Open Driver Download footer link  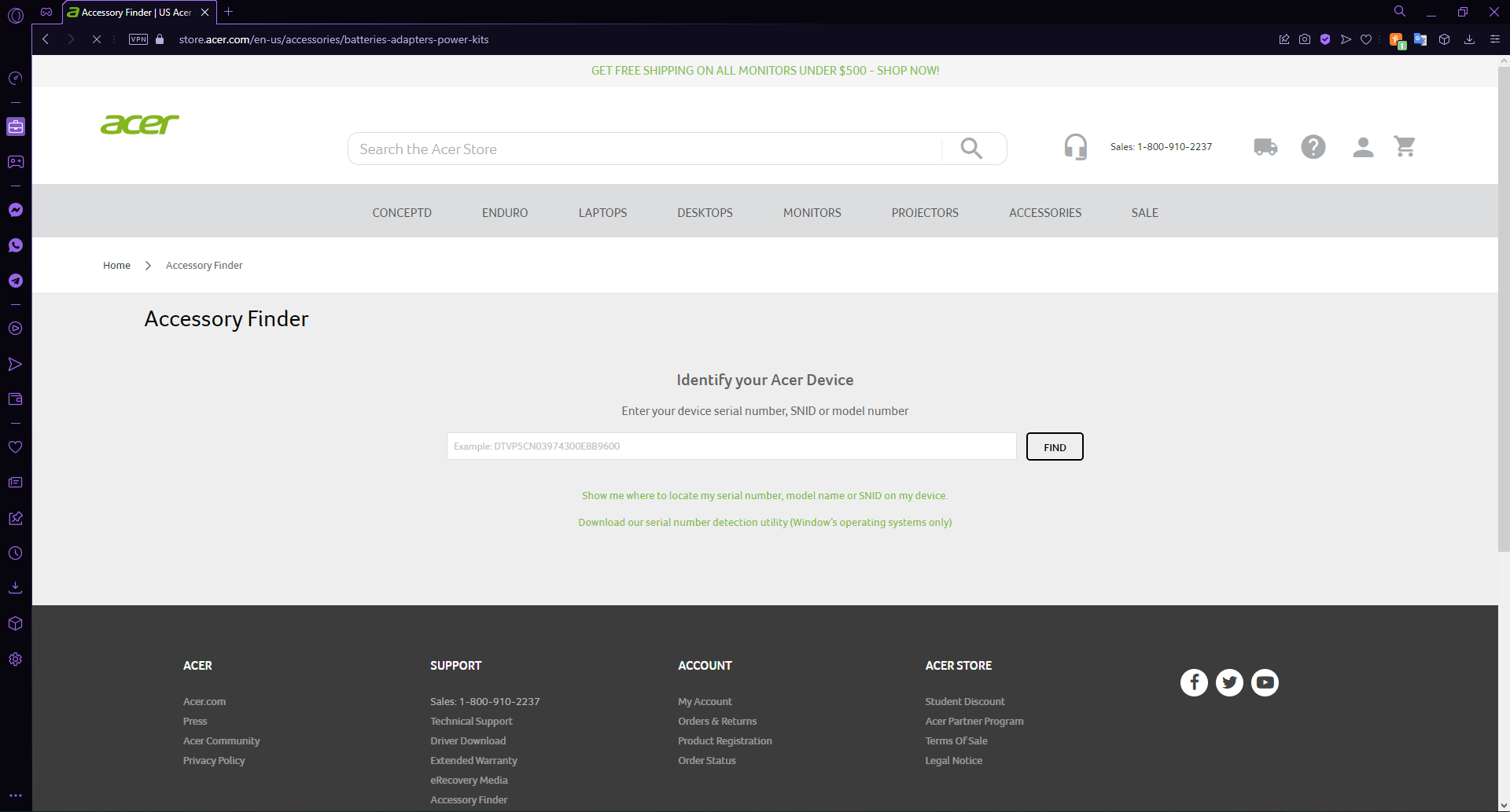[468, 741]
